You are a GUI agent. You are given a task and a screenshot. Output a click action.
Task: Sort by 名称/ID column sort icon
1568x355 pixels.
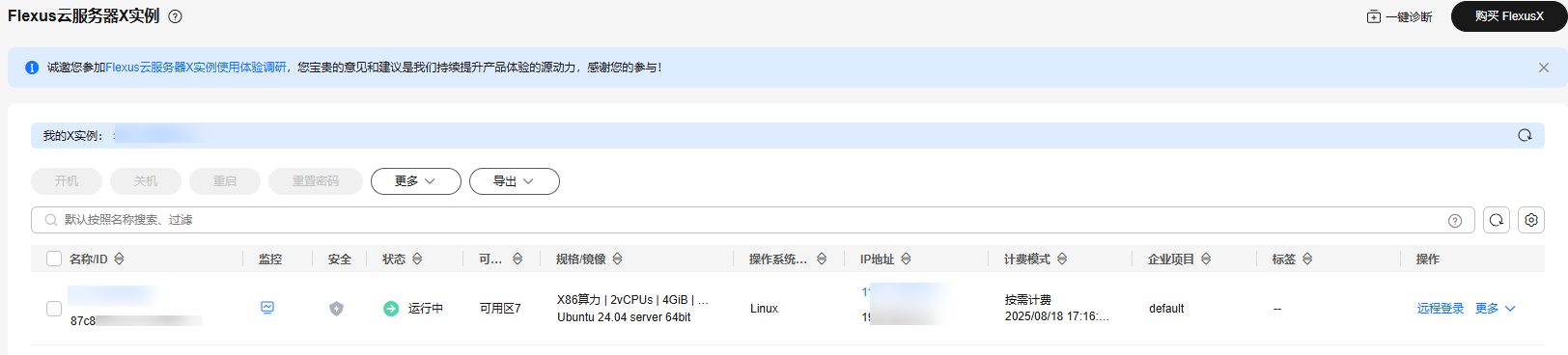click(x=119, y=259)
